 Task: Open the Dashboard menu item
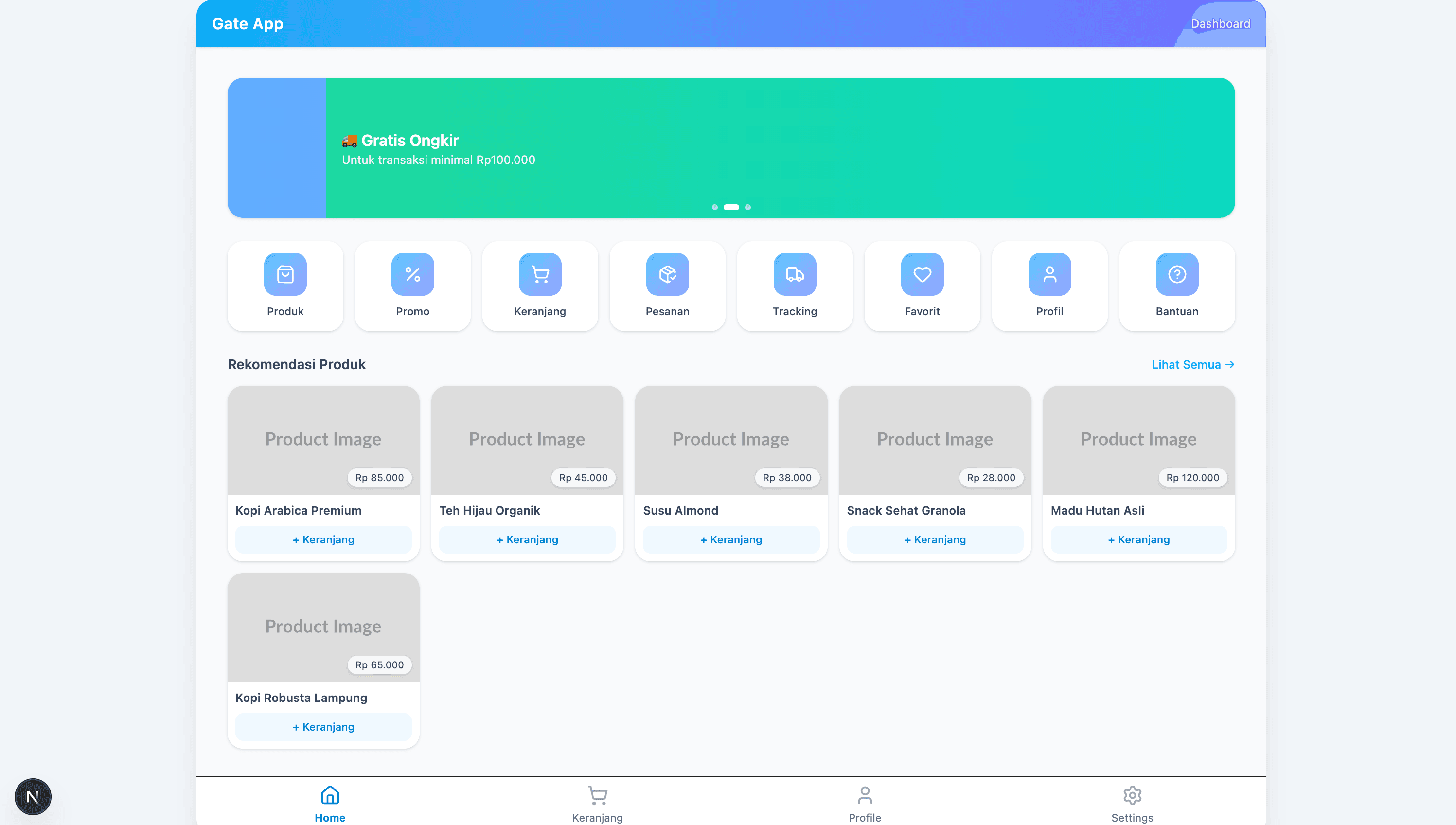click(x=1221, y=23)
